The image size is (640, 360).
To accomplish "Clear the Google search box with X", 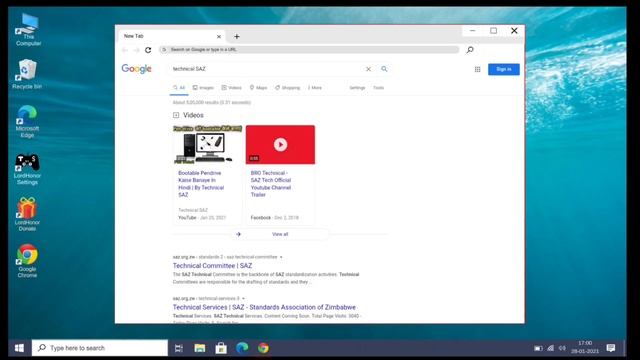I will (x=368, y=69).
